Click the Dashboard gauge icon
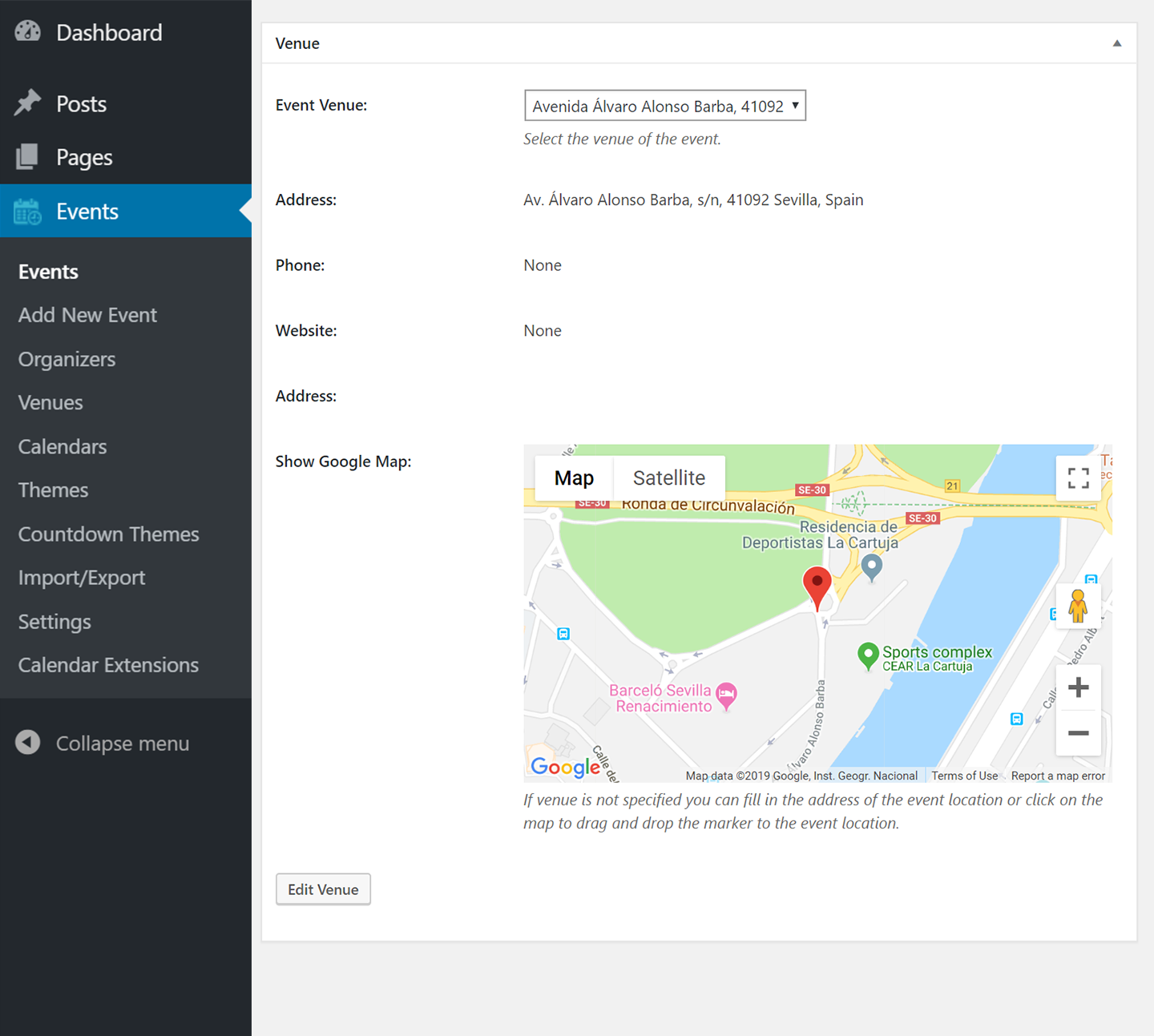Viewport: 1154px width, 1036px height. [28, 32]
